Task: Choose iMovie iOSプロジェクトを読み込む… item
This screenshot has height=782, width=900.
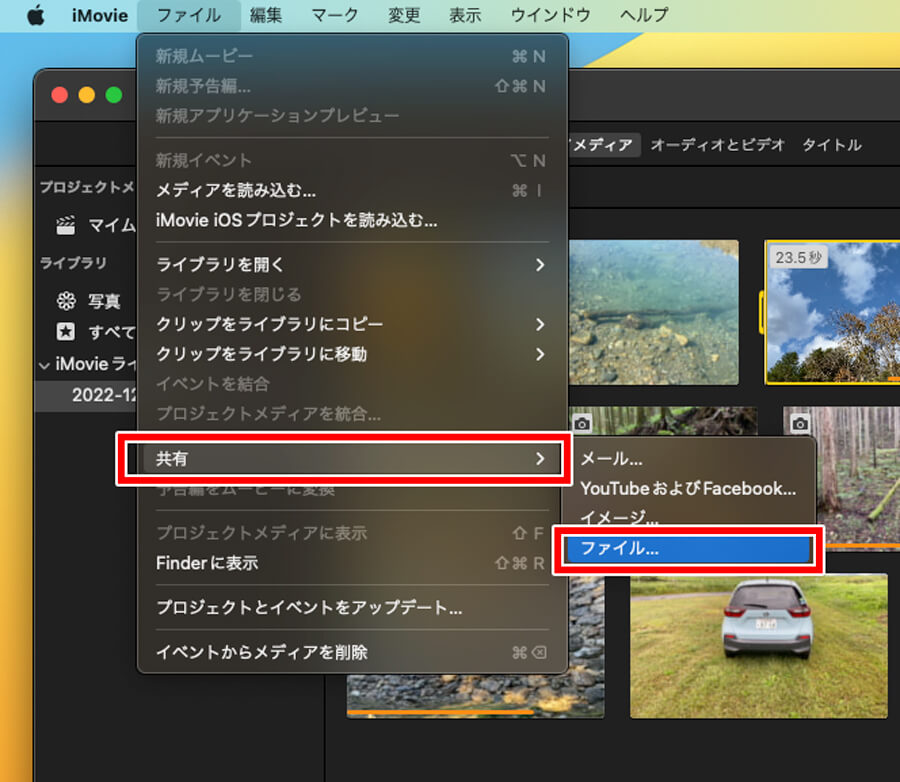Action: 352,220
